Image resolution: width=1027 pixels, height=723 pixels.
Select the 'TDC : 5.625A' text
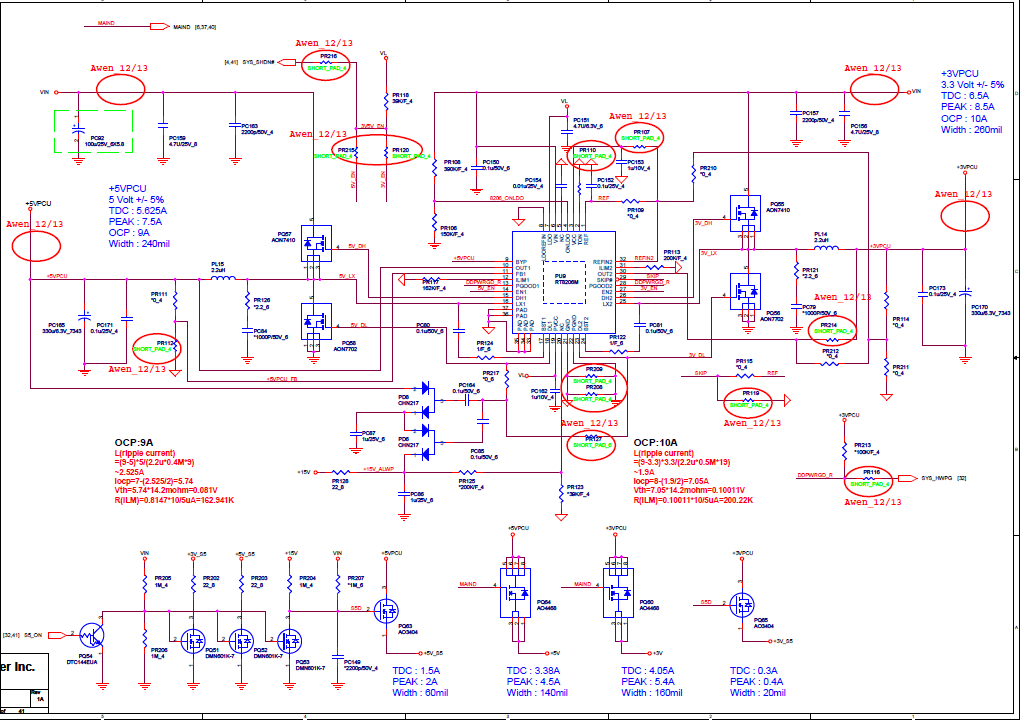(x=138, y=211)
